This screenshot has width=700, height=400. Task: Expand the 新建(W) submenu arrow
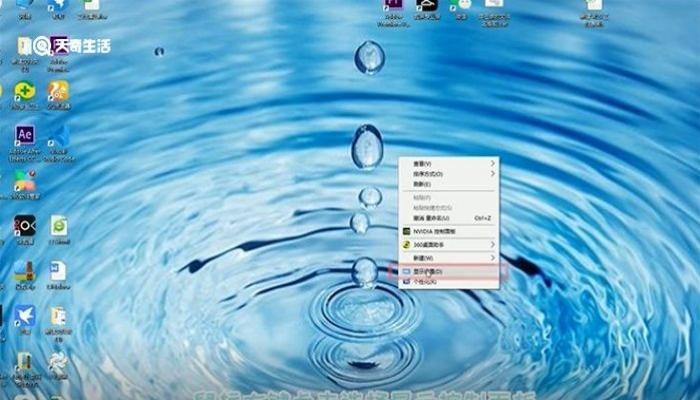493,258
